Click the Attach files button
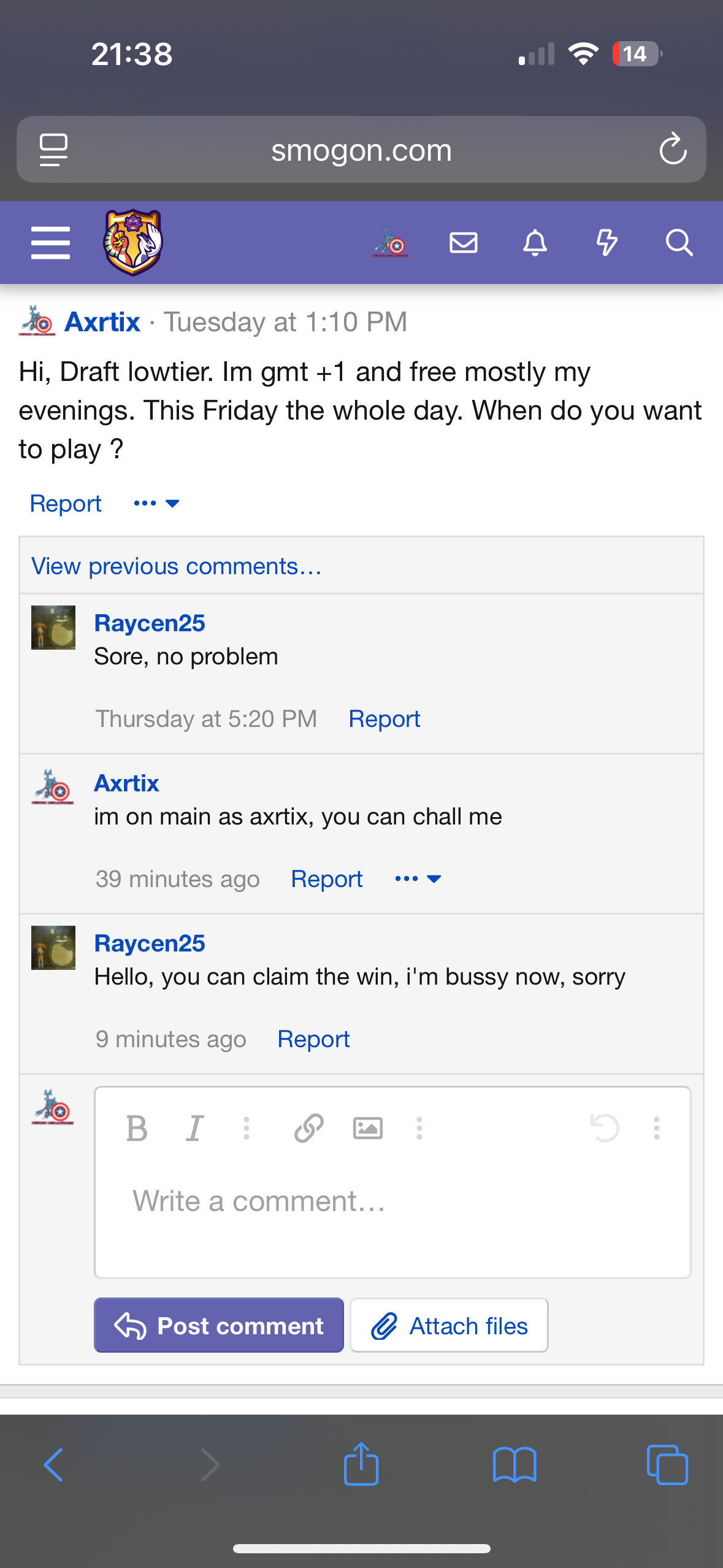723x1568 pixels. 449,1326
